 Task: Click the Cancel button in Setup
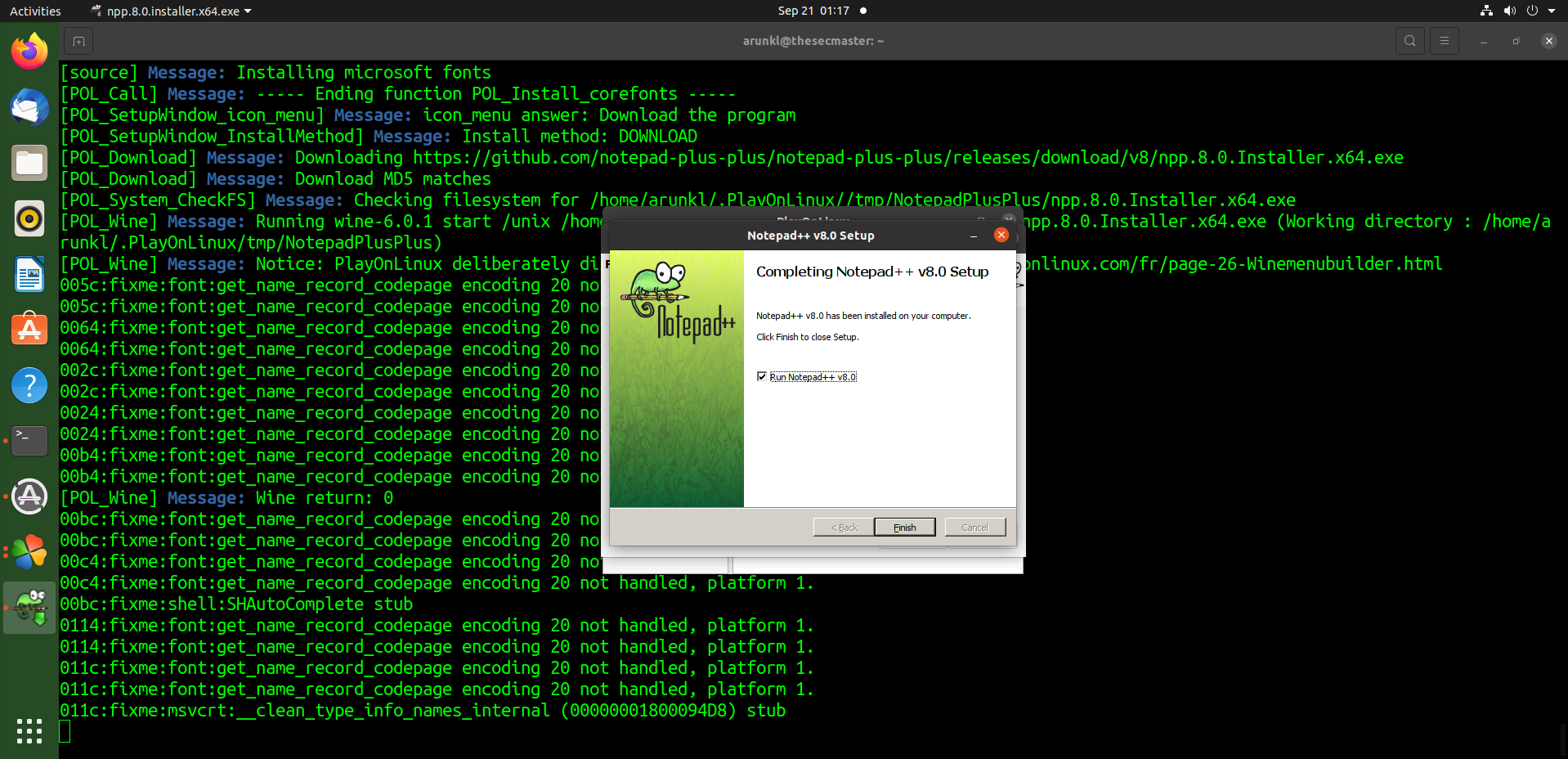975,528
